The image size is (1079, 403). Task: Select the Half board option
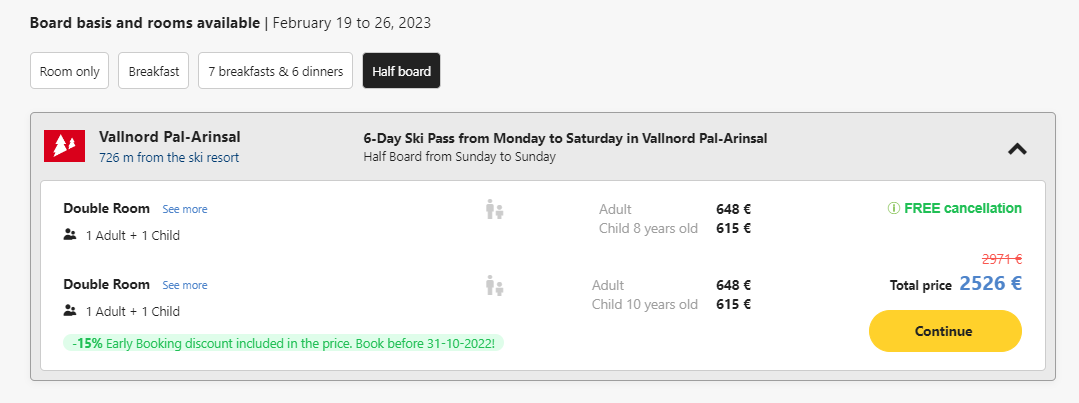point(401,71)
